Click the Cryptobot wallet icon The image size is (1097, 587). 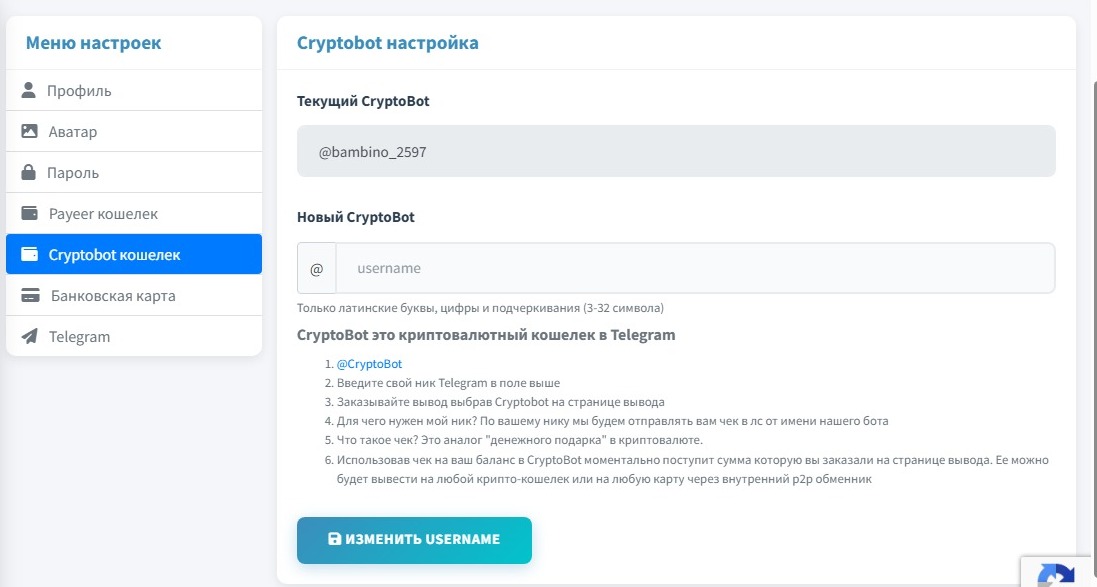[29, 255]
